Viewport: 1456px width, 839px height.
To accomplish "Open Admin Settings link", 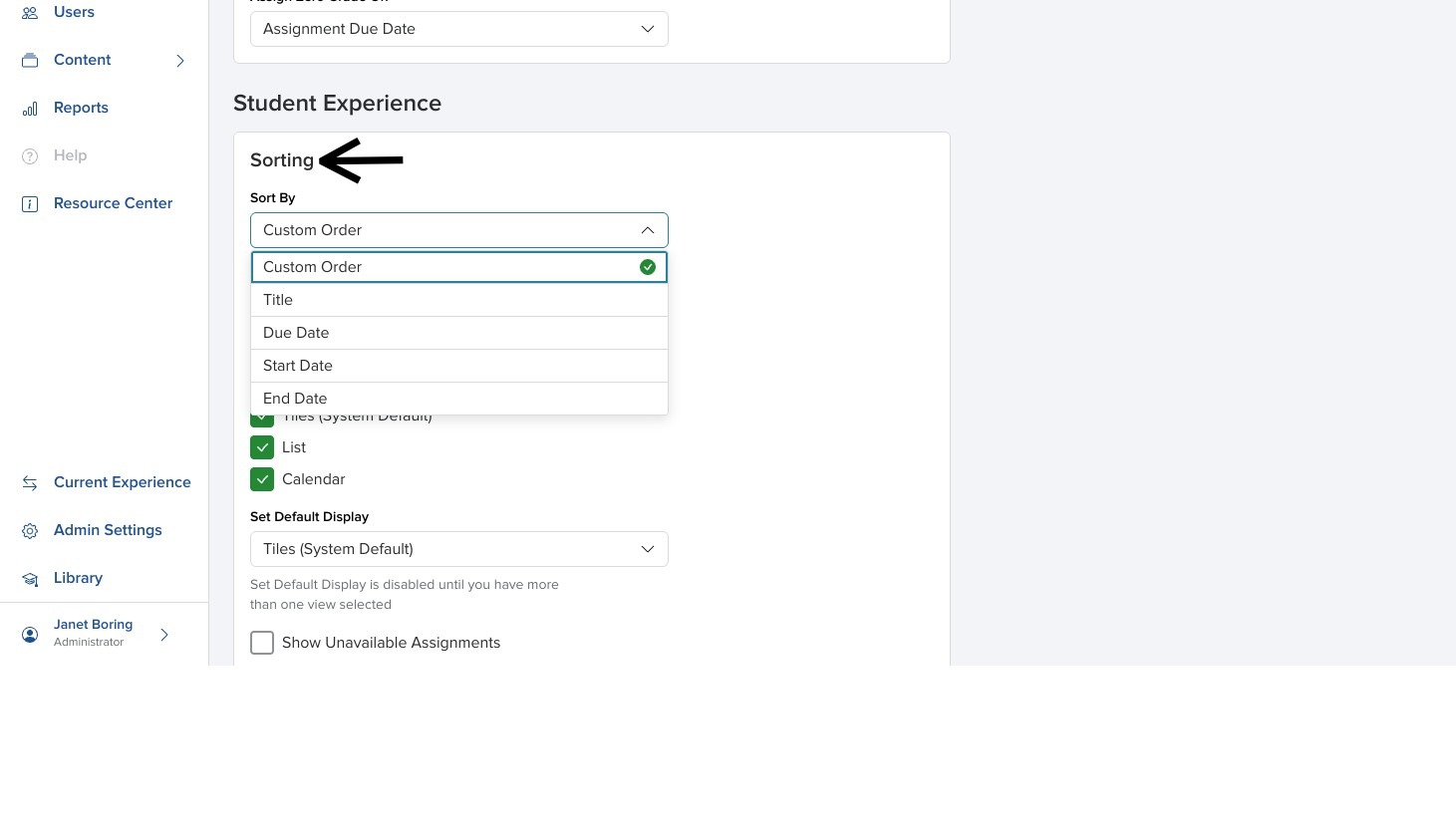I will pyautogui.click(x=108, y=530).
